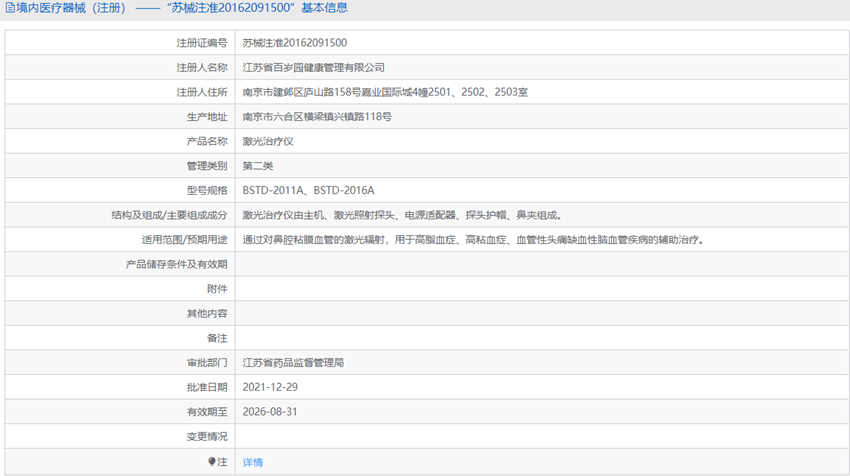
Task: Click management category value 第二类
Action: click(x=257, y=166)
